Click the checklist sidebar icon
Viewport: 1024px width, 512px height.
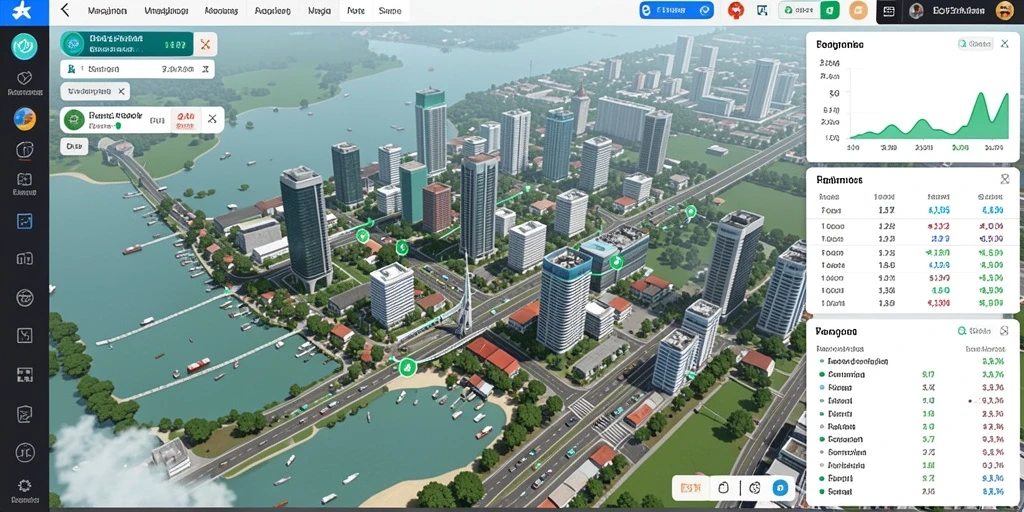click(24, 413)
